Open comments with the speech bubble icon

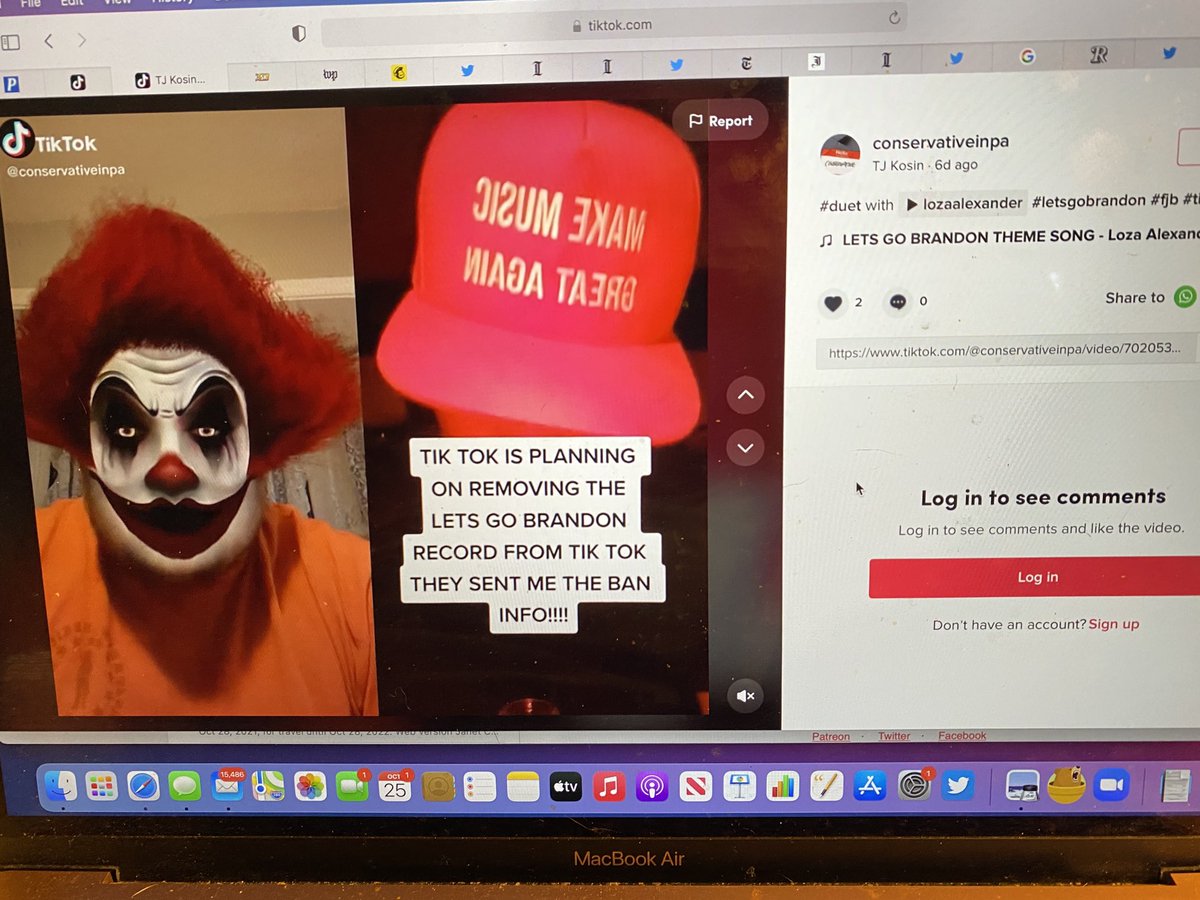tap(897, 302)
